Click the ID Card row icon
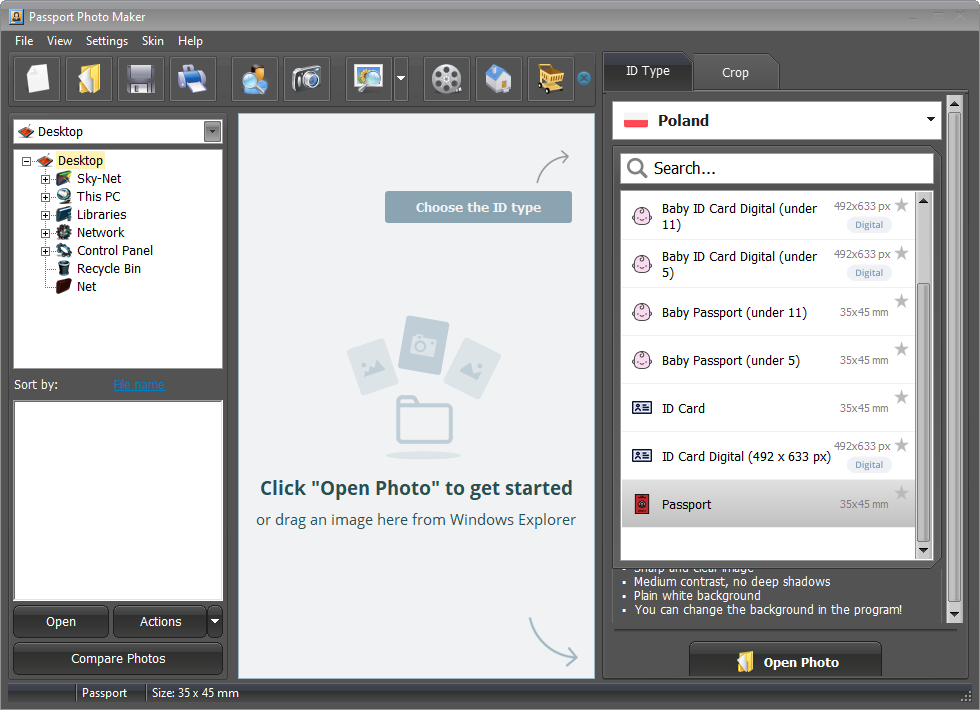980x710 pixels. (642, 408)
